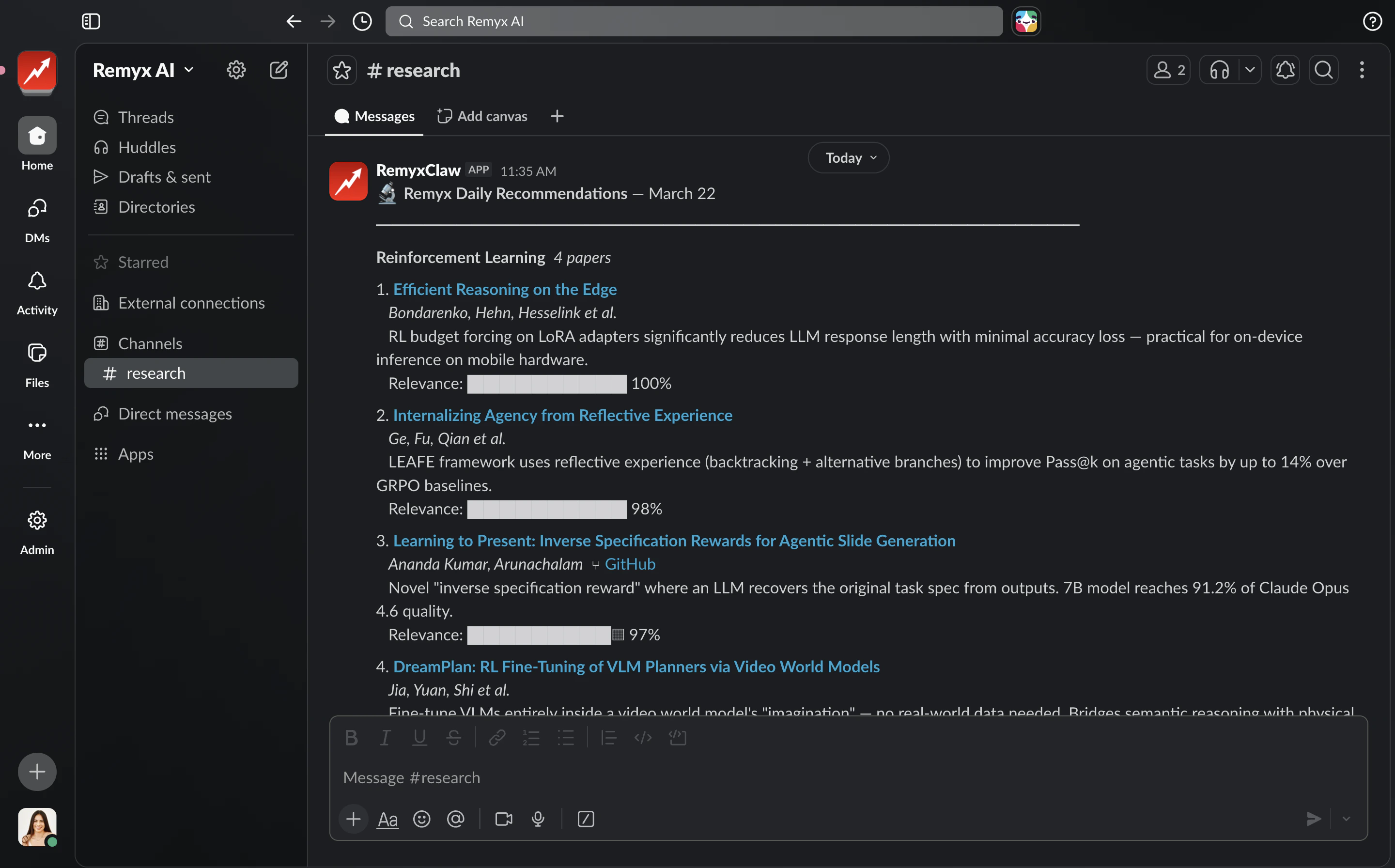The image size is (1395, 868).
Task: Open the Remyx AI workspace menu
Action: (x=142, y=69)
